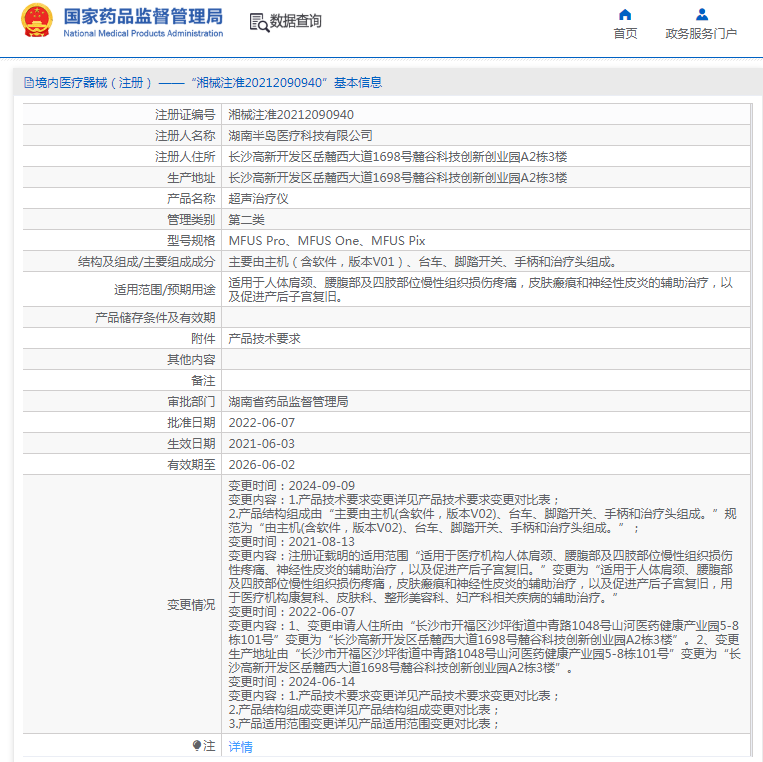Click the 政务服务门户 user icon

pos(702,15)
